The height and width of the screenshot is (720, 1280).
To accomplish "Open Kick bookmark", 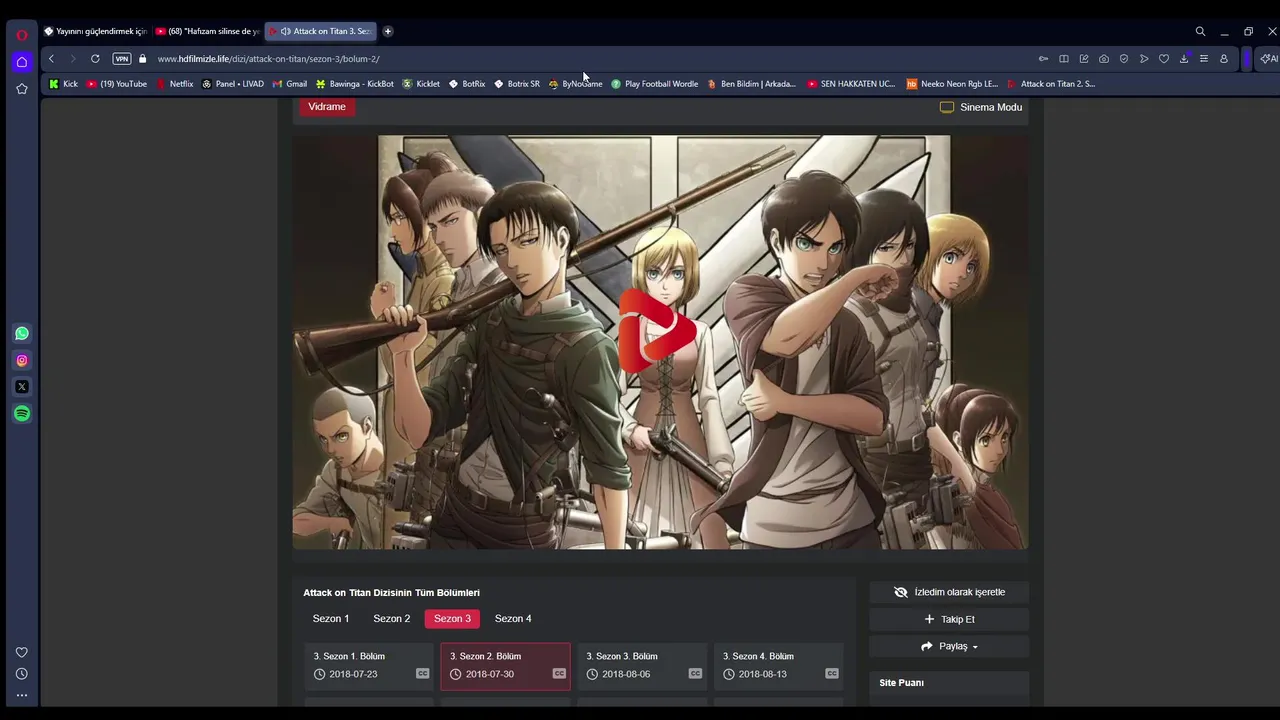I will (x=63, y=84).
